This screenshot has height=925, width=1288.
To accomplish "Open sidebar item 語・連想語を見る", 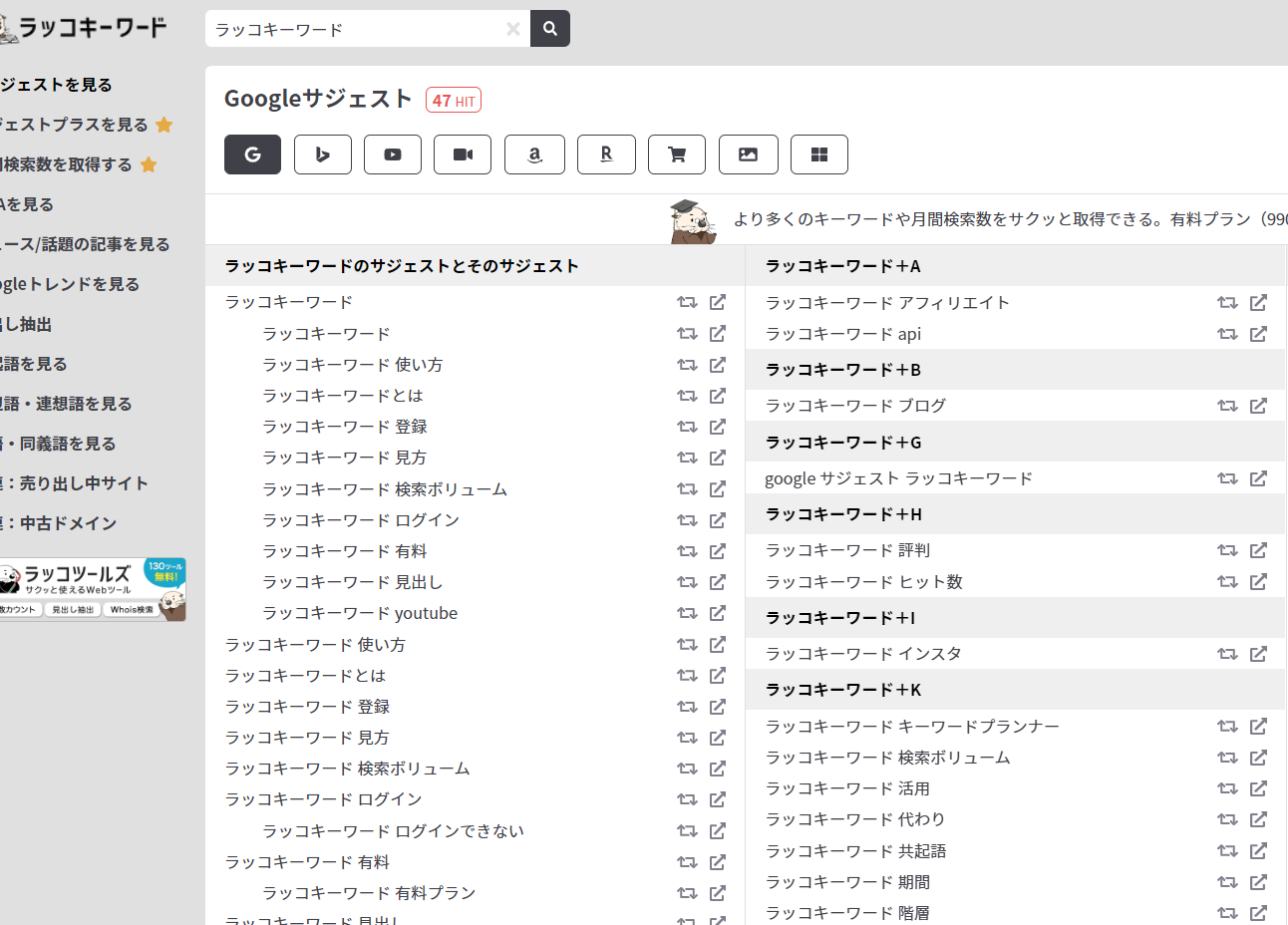I will pyautogui.click(x=66, y=404).
